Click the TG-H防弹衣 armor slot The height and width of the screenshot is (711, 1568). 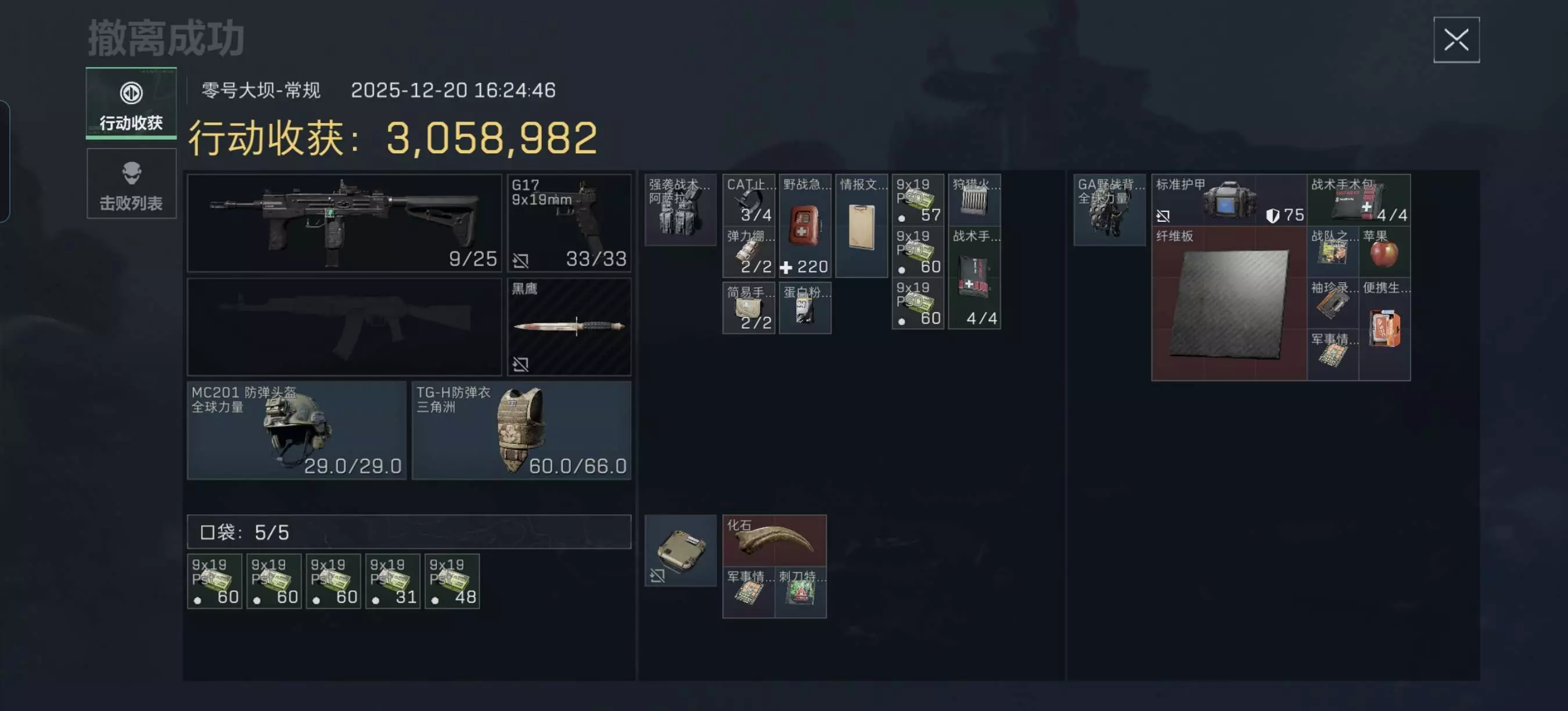pos(522,430)
